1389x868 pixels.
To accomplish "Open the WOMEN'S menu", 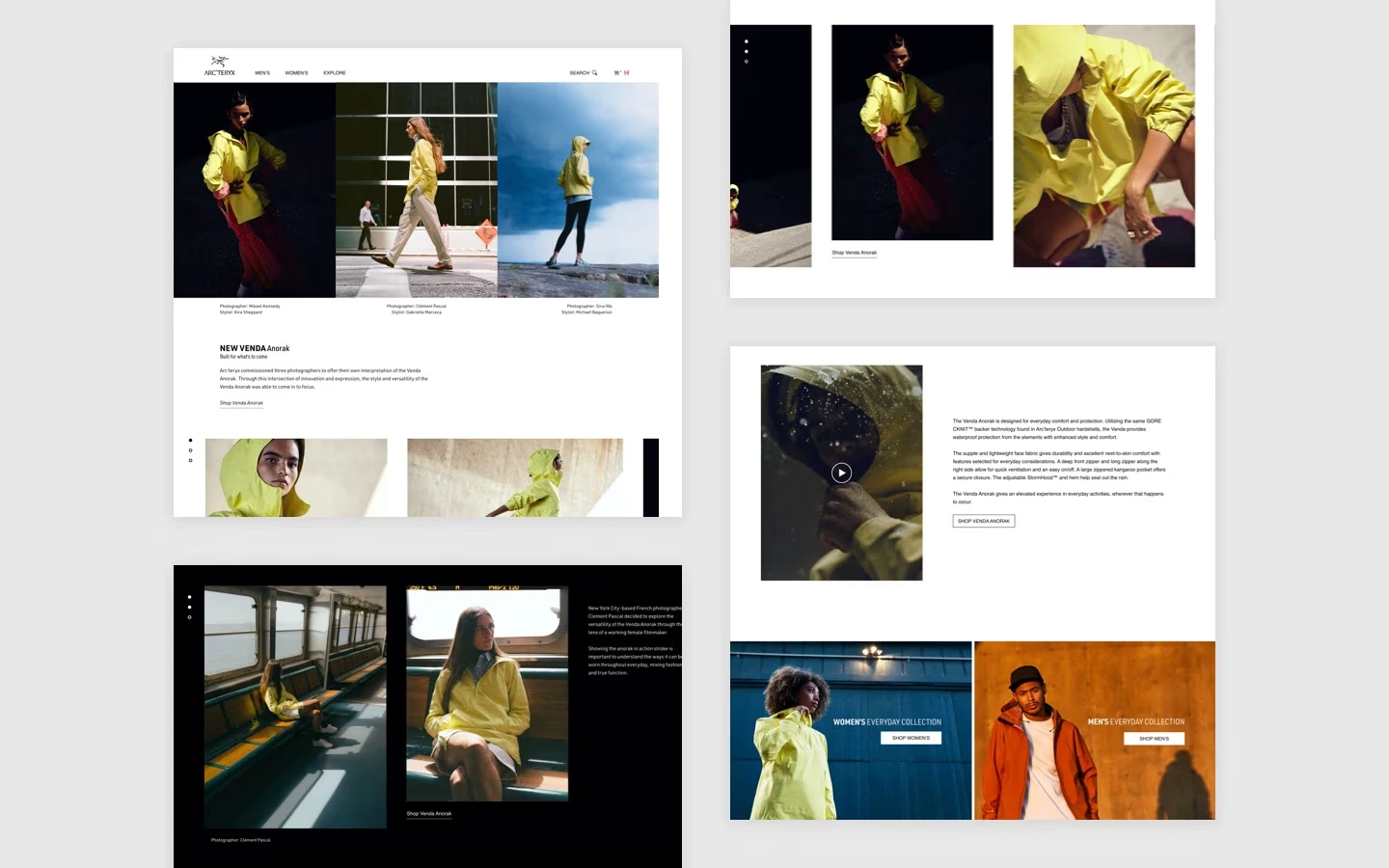I will (x=296, y=73).
